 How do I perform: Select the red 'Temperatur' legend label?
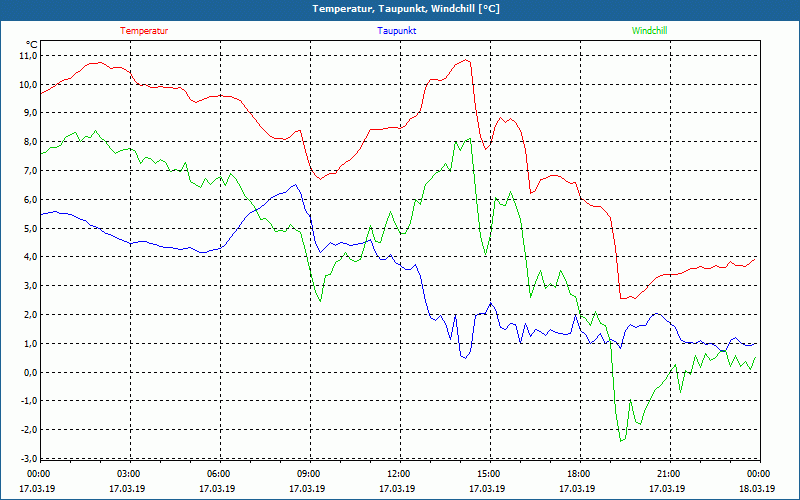pos(144,31)
